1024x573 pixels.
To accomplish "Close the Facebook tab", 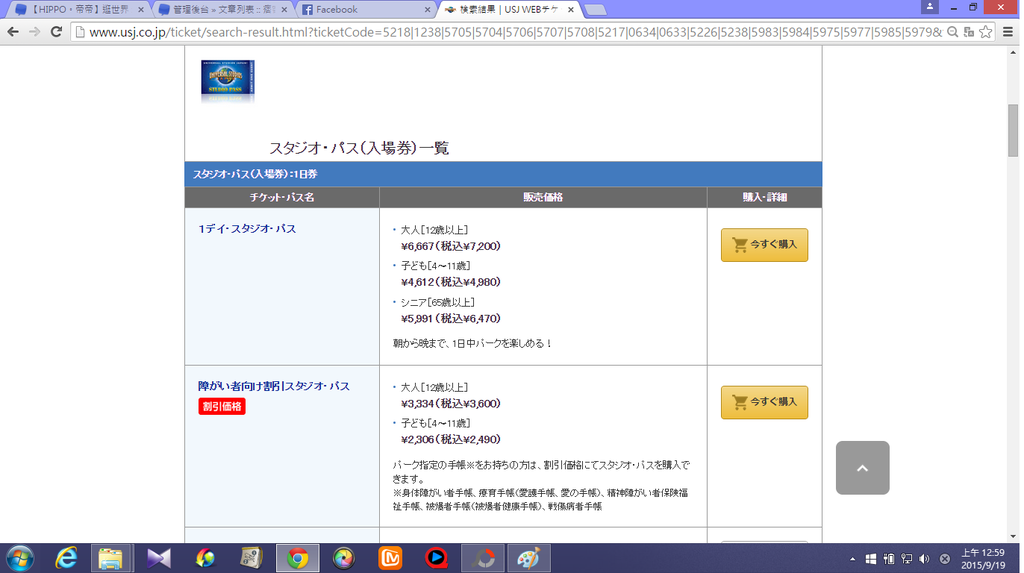I will tap(428, 10).
